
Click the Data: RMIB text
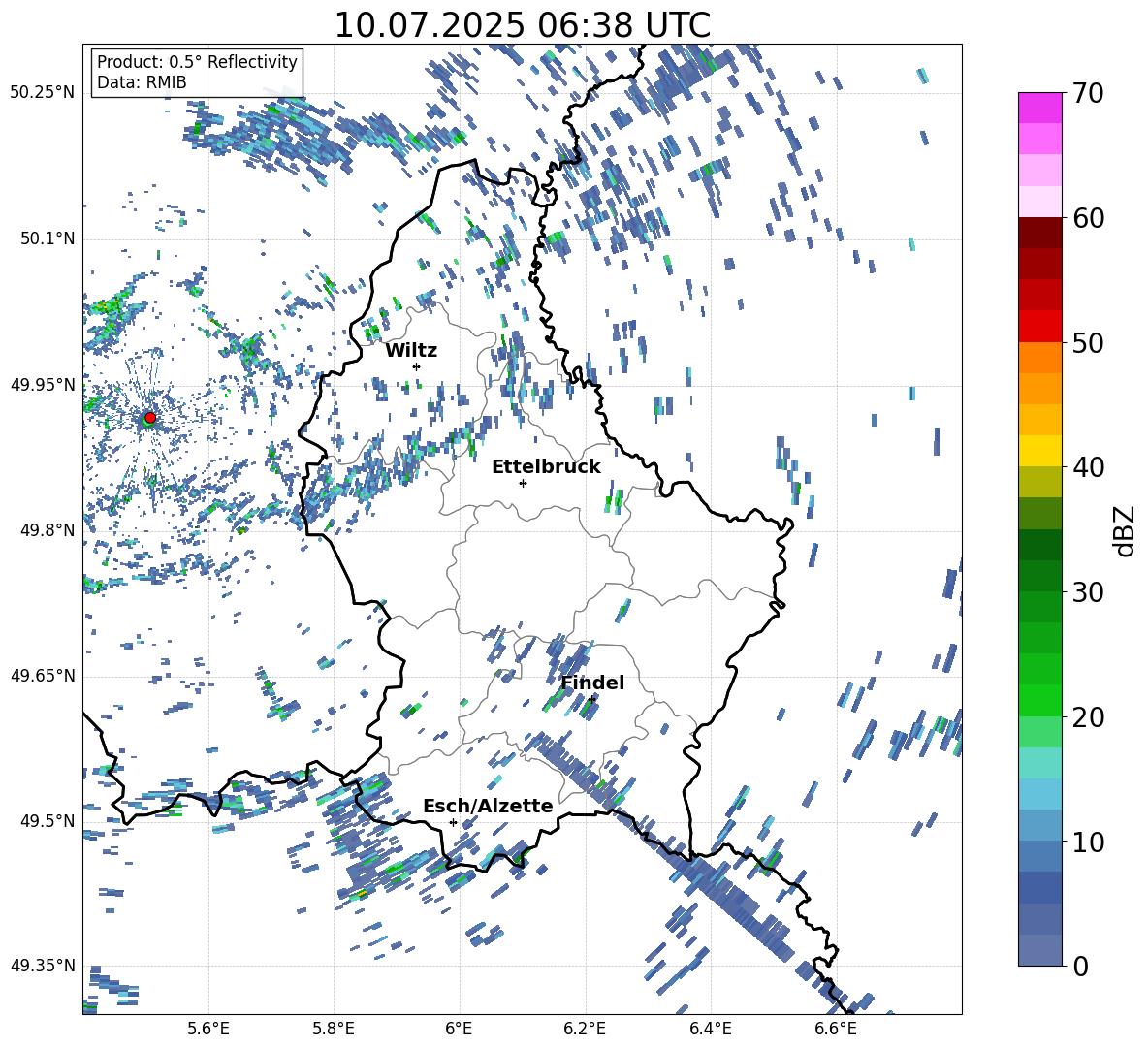pyautogui.click(x=142, y=82)
